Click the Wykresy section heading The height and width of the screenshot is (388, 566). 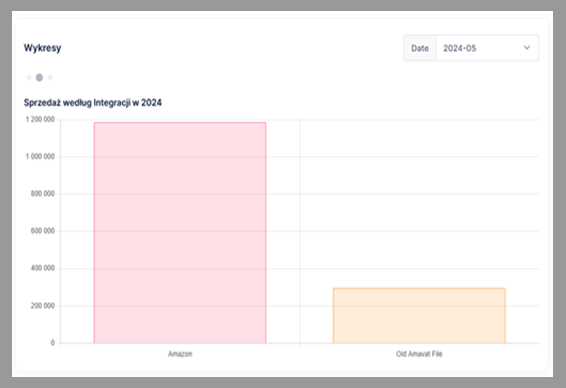point(43,48)
